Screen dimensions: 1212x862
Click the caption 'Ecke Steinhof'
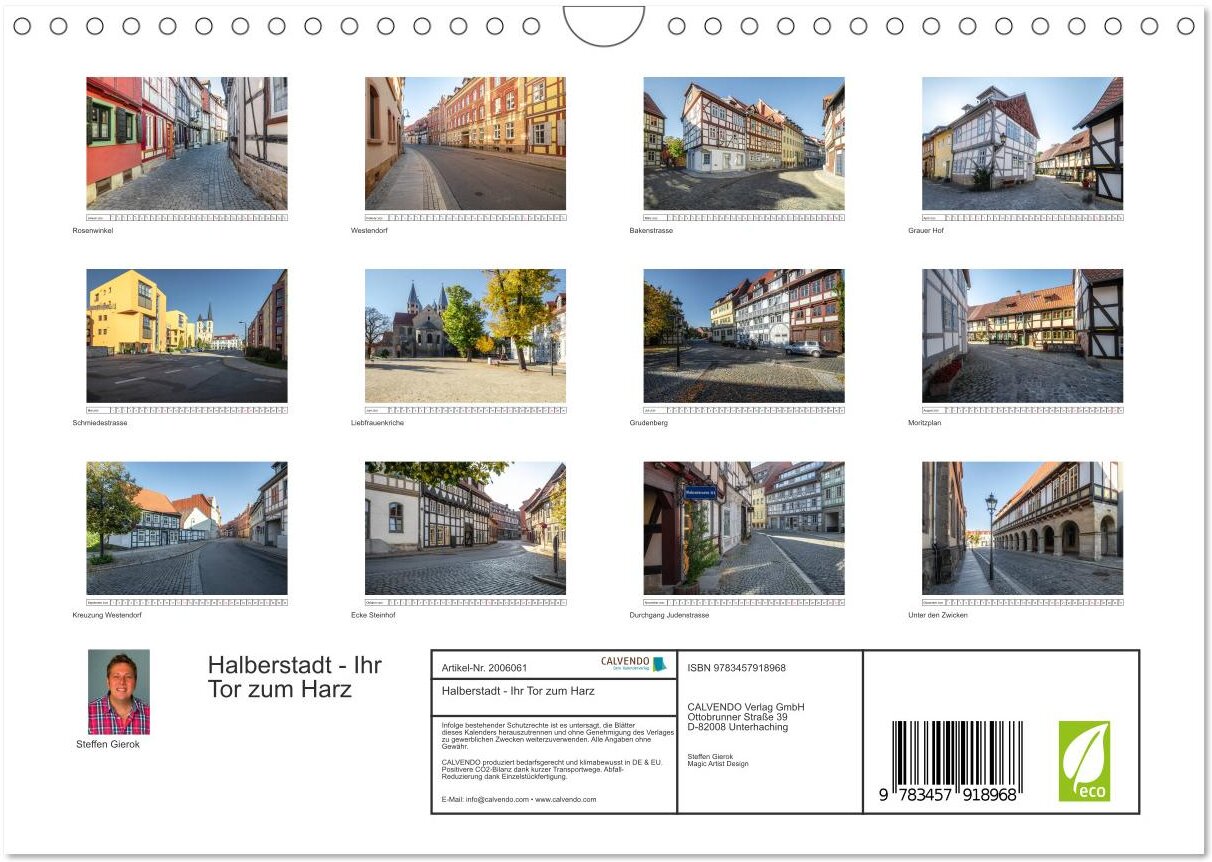pos(373,615)
